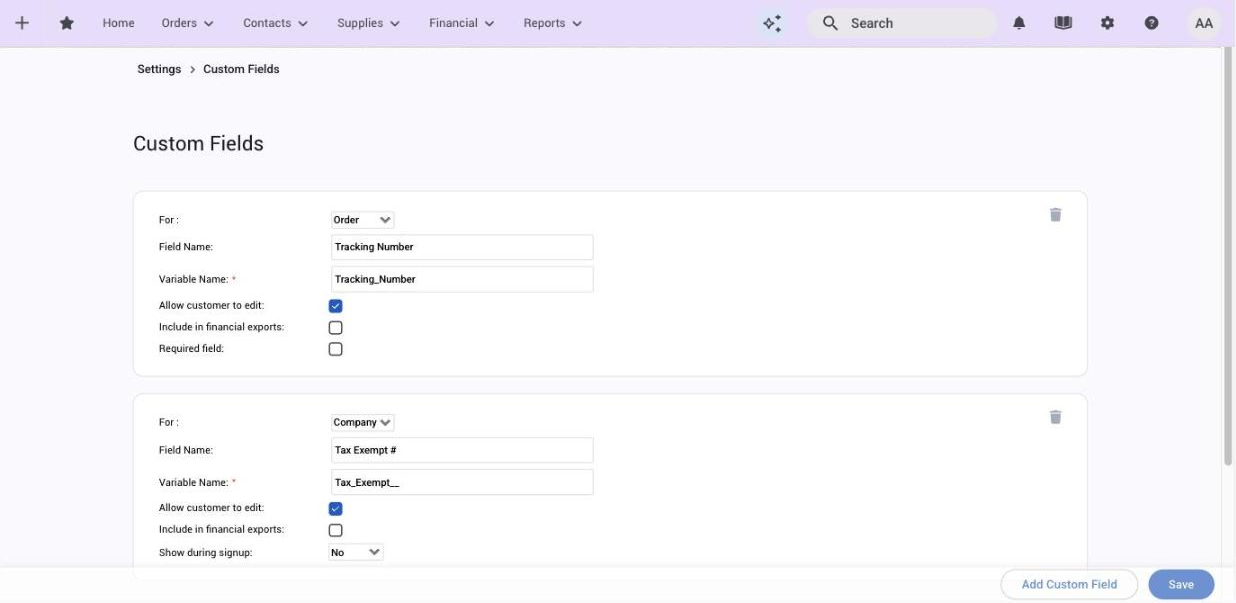The image size is (1236, 603).
Task: Open the Show during signup dropdown
Action: [356, 552]
